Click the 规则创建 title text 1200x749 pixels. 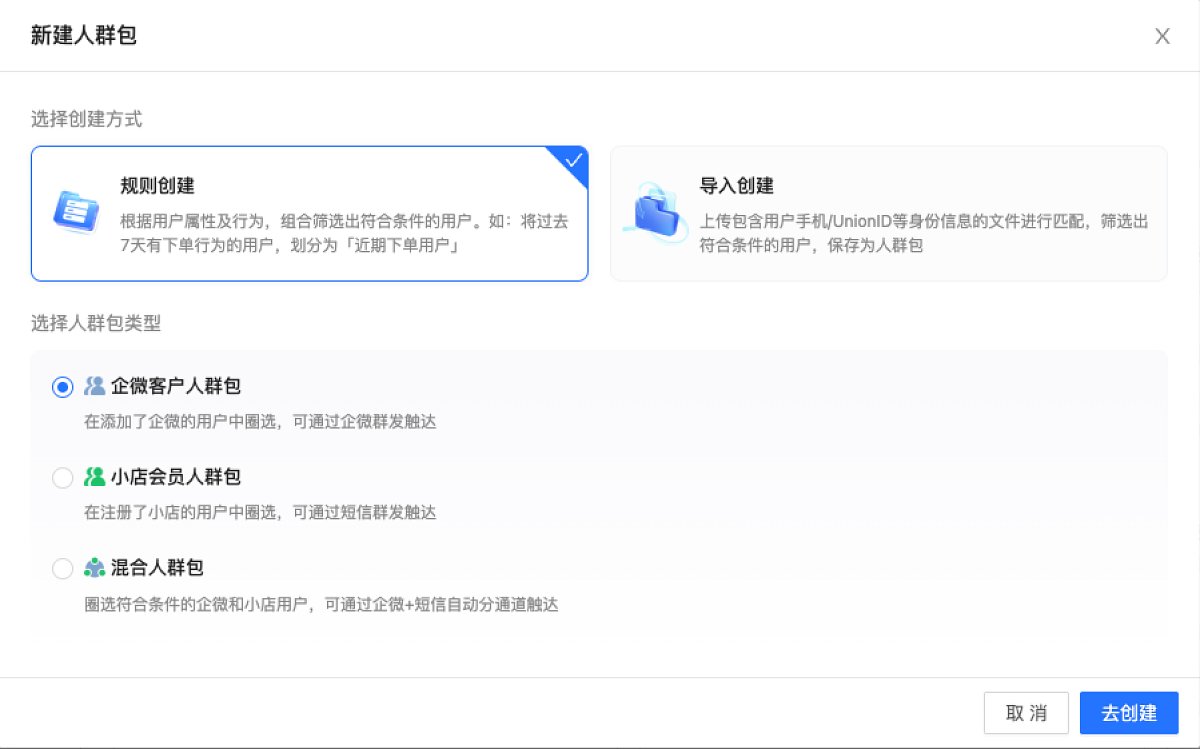[157, 186]
